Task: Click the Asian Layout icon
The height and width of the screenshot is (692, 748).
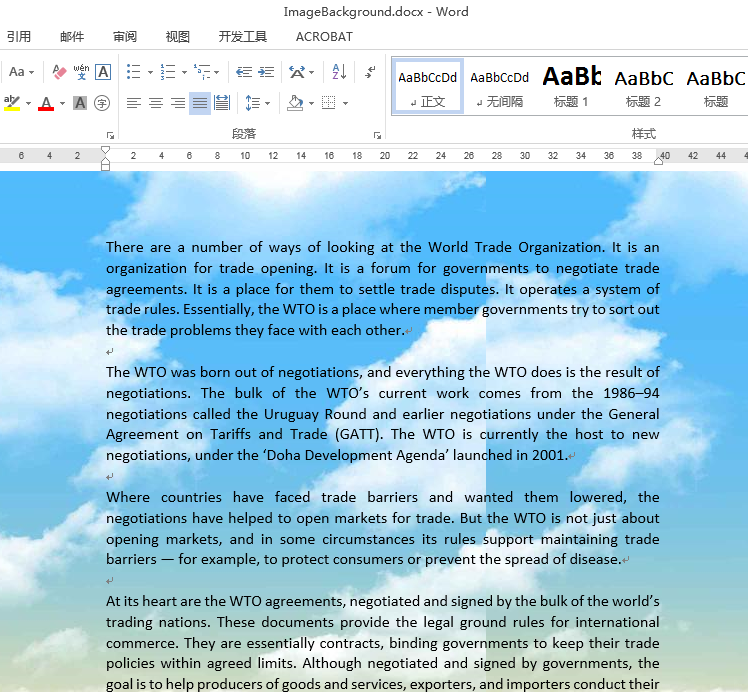Action: pyautogui.click(x=297, y=72)
